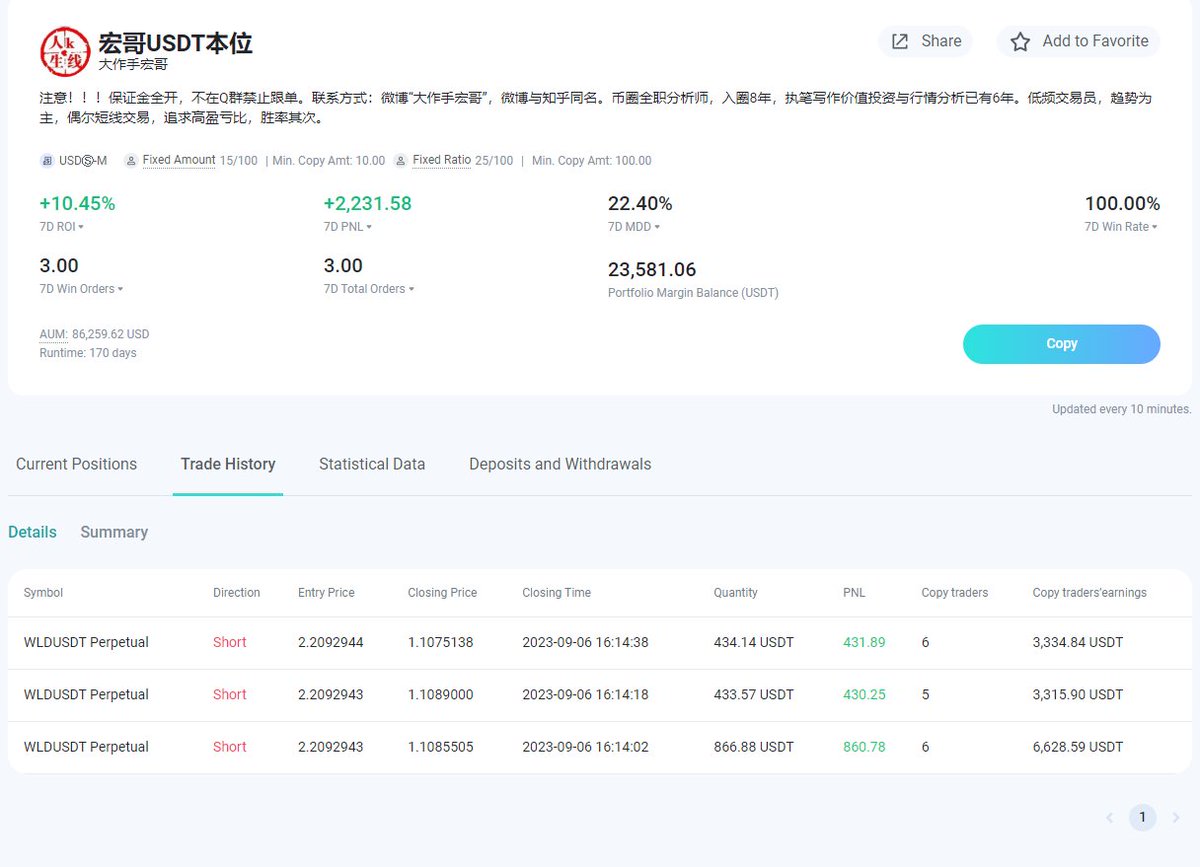The height and width of the screenshot is (867, 1200).
Task: Click the underlined AUM label
Action: point(54,334)
